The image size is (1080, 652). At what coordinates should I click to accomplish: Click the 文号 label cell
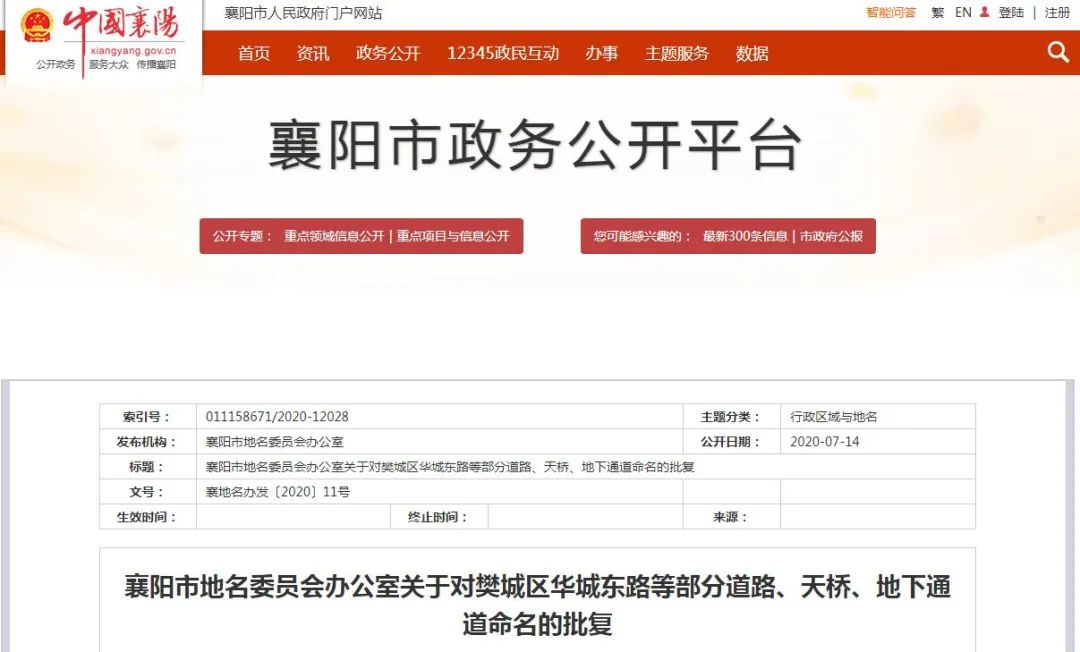[x=148, y=492]
